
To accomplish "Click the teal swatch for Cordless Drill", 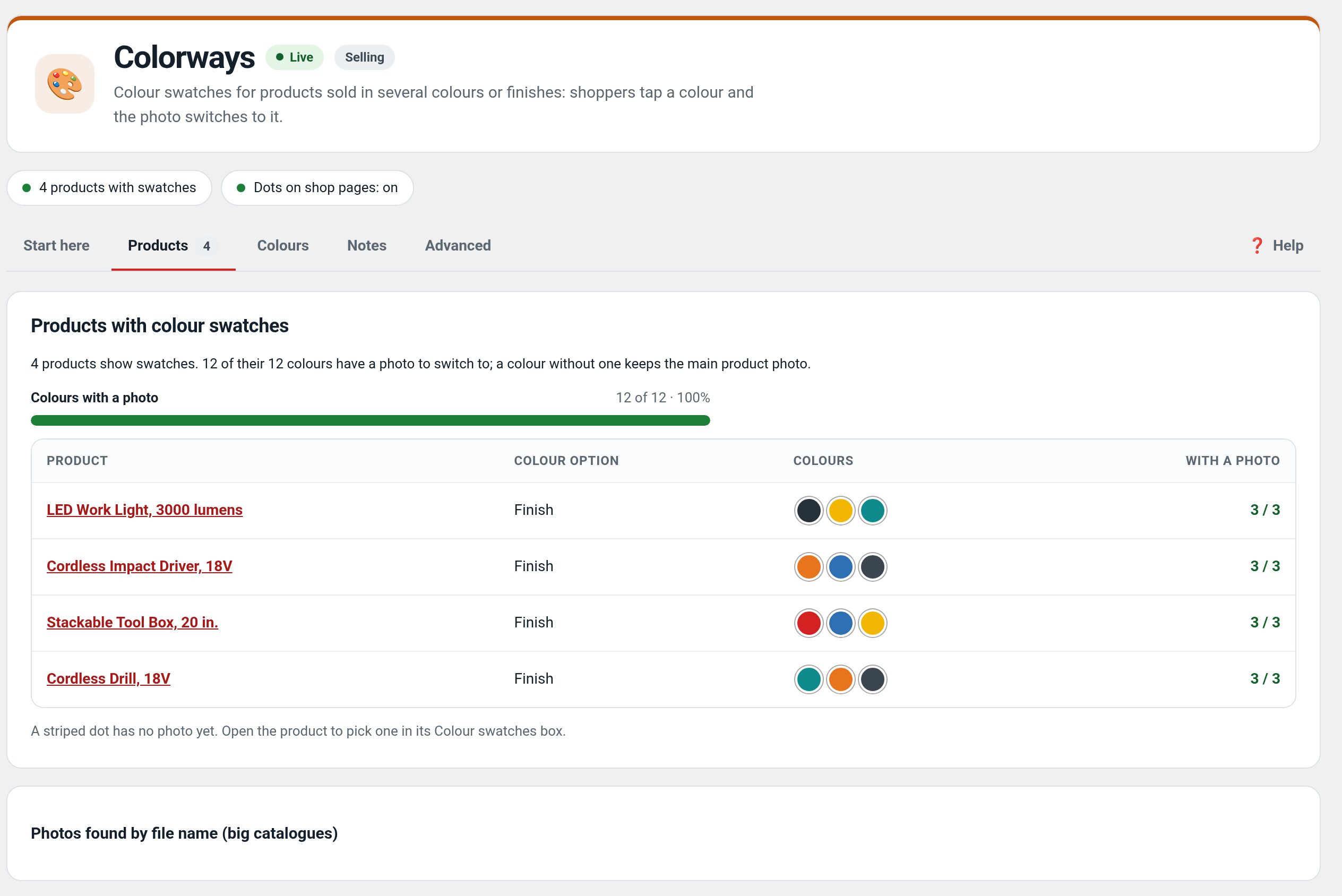I will pos(808,679).
